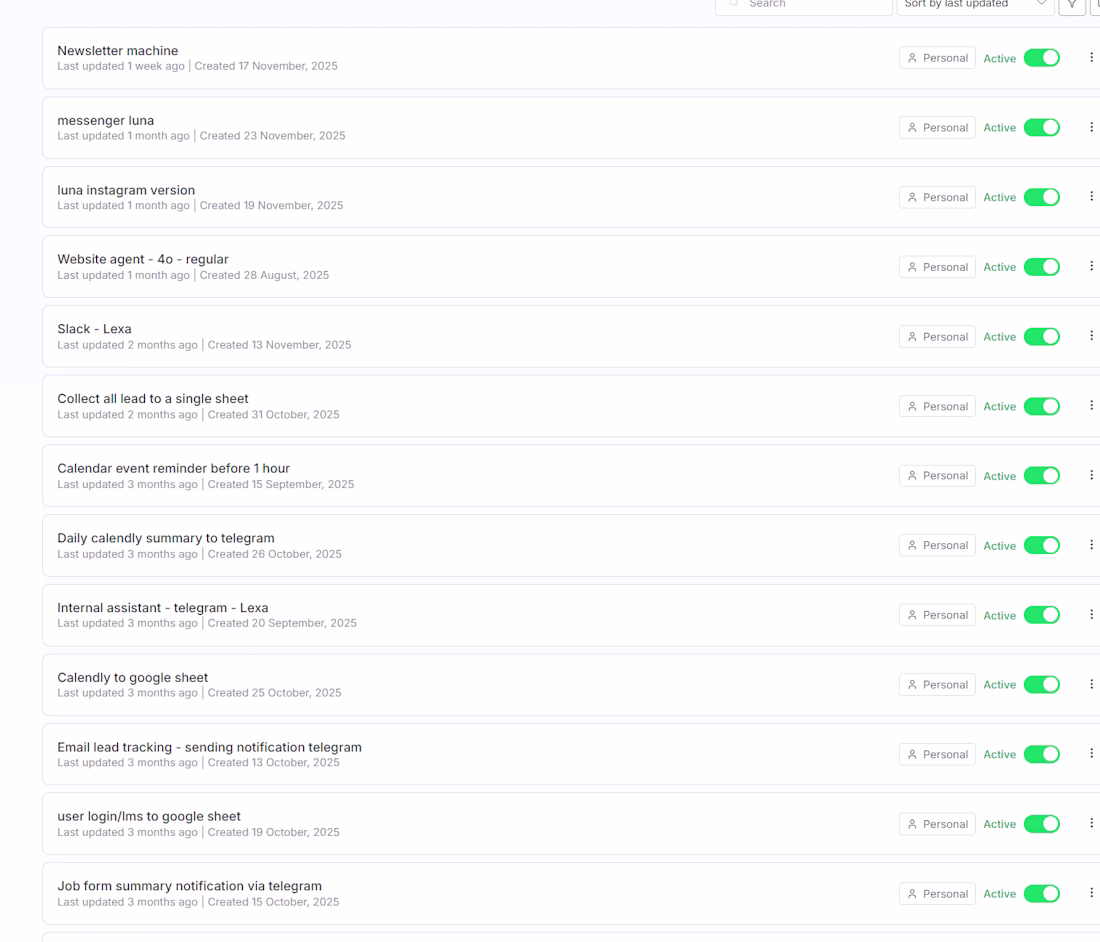The height and width of the screenshot is (942, 1100).
Task: Open options for Internal assistant - telegram - Lexa
Action: point(1091,614)
